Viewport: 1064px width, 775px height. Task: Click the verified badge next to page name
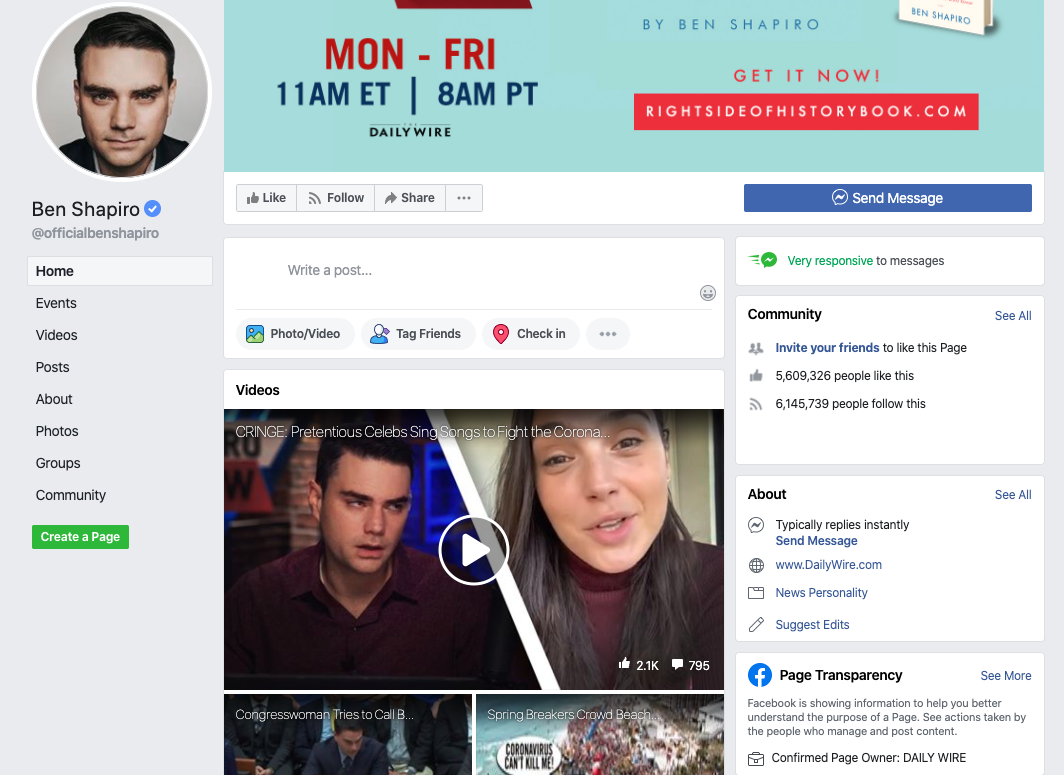152,209
